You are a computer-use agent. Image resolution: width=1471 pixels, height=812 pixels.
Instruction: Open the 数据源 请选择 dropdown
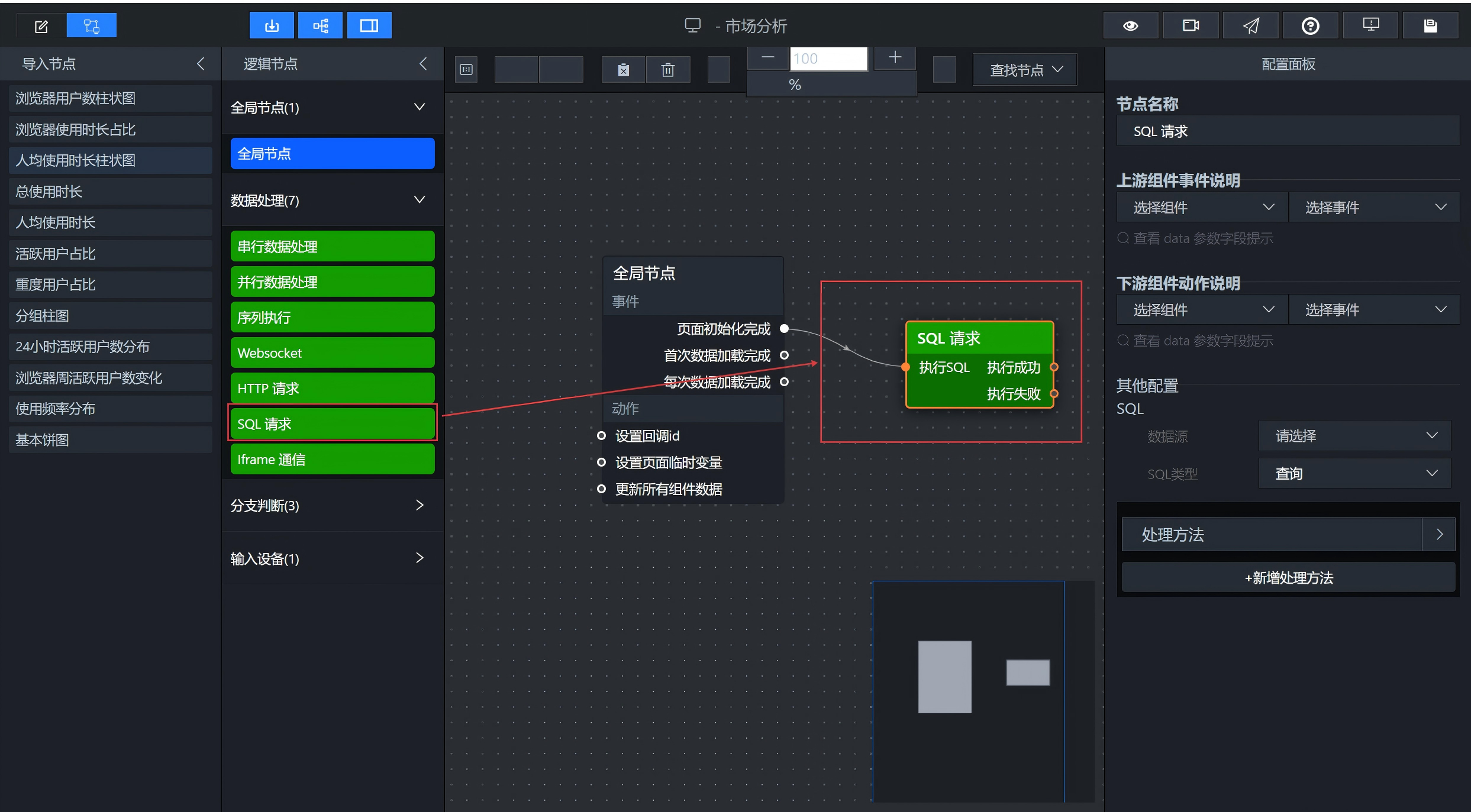tap(1355, 436)
